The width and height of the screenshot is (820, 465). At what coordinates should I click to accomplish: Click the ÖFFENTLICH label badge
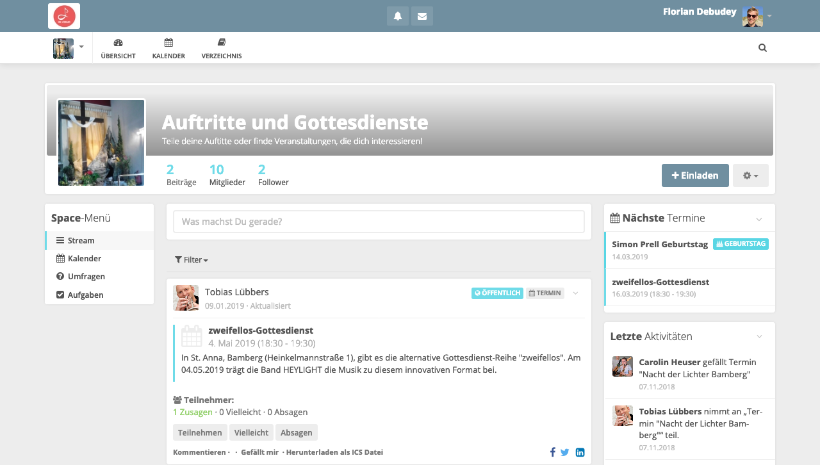click(497, 293)
